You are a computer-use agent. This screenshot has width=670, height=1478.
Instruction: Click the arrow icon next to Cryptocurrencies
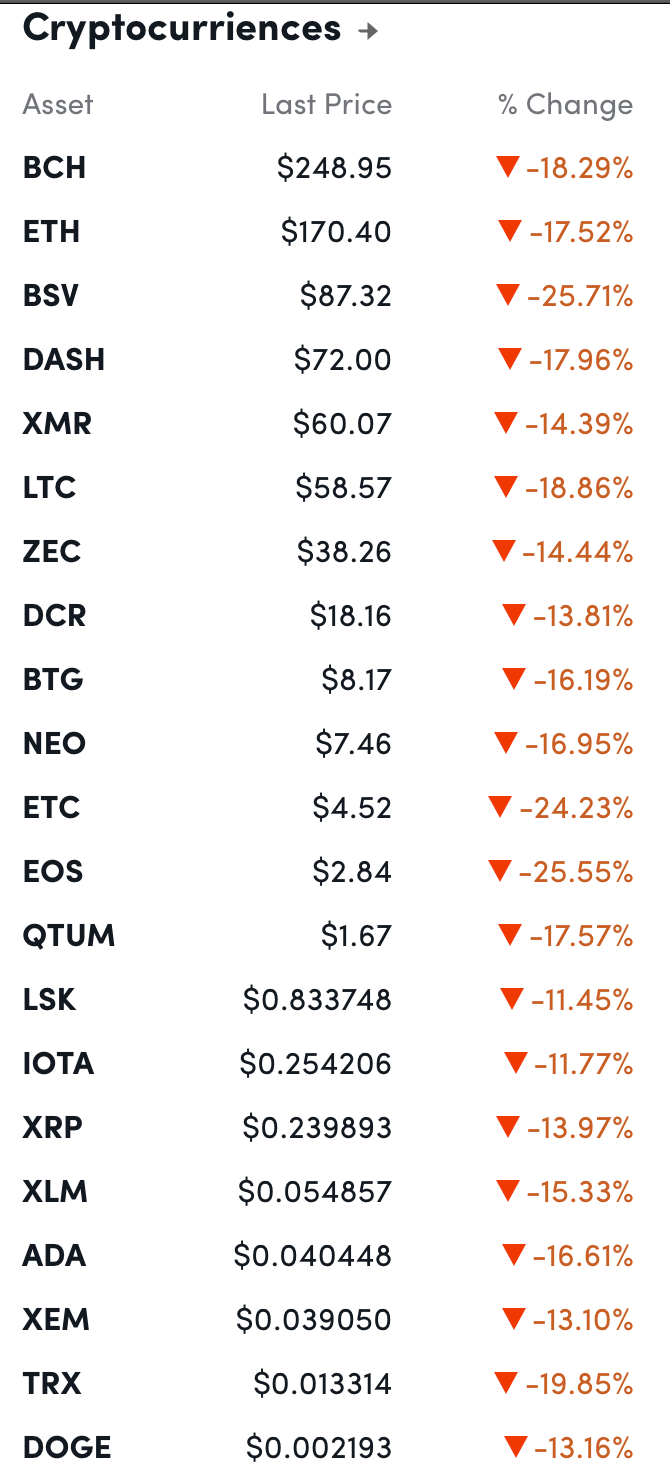pyautogui.click(x=368, y=31)
